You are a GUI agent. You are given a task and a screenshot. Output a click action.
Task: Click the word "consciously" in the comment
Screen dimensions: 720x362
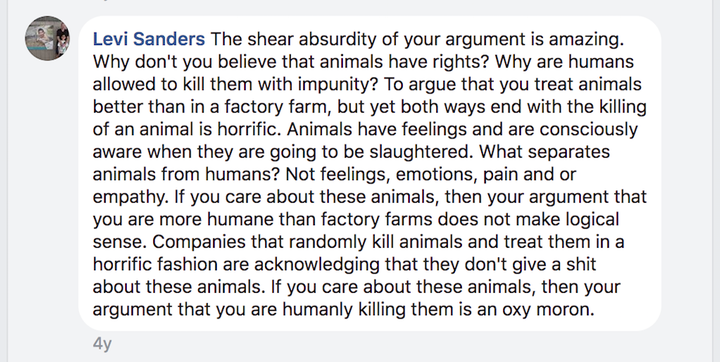click(589, 130)
